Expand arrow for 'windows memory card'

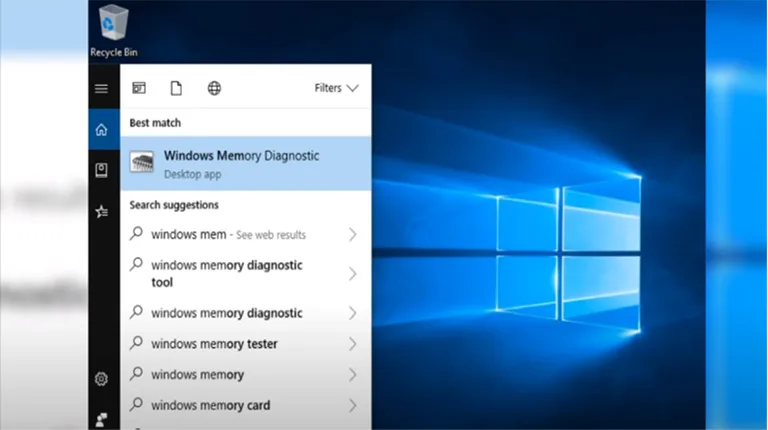(x=353, y=406)
